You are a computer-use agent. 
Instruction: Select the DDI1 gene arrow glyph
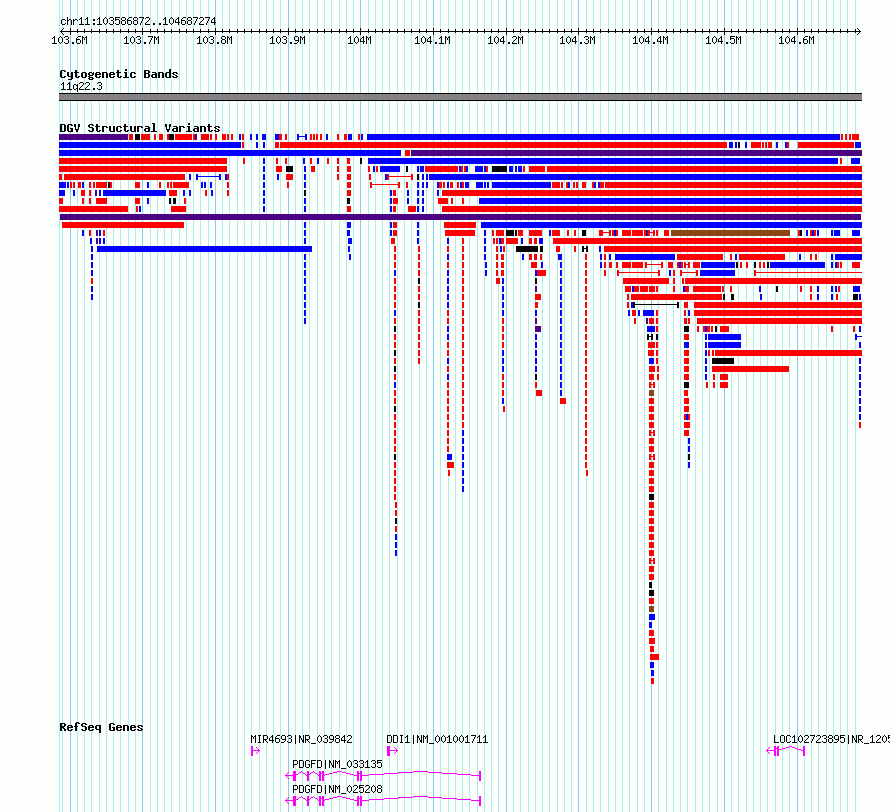coord(392,751)
